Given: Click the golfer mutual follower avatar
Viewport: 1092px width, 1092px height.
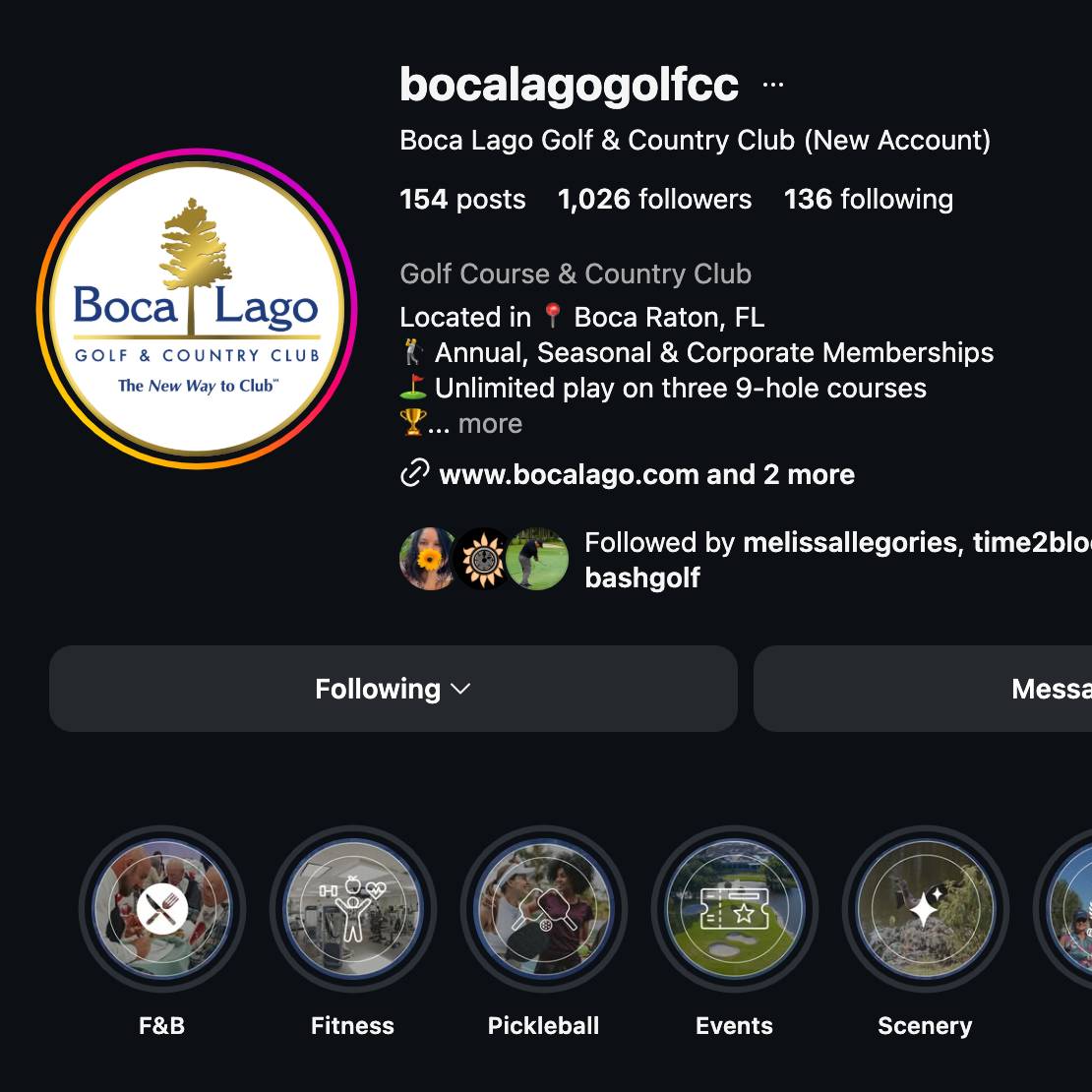Looking at the screenshot, I should pos(538,559).
